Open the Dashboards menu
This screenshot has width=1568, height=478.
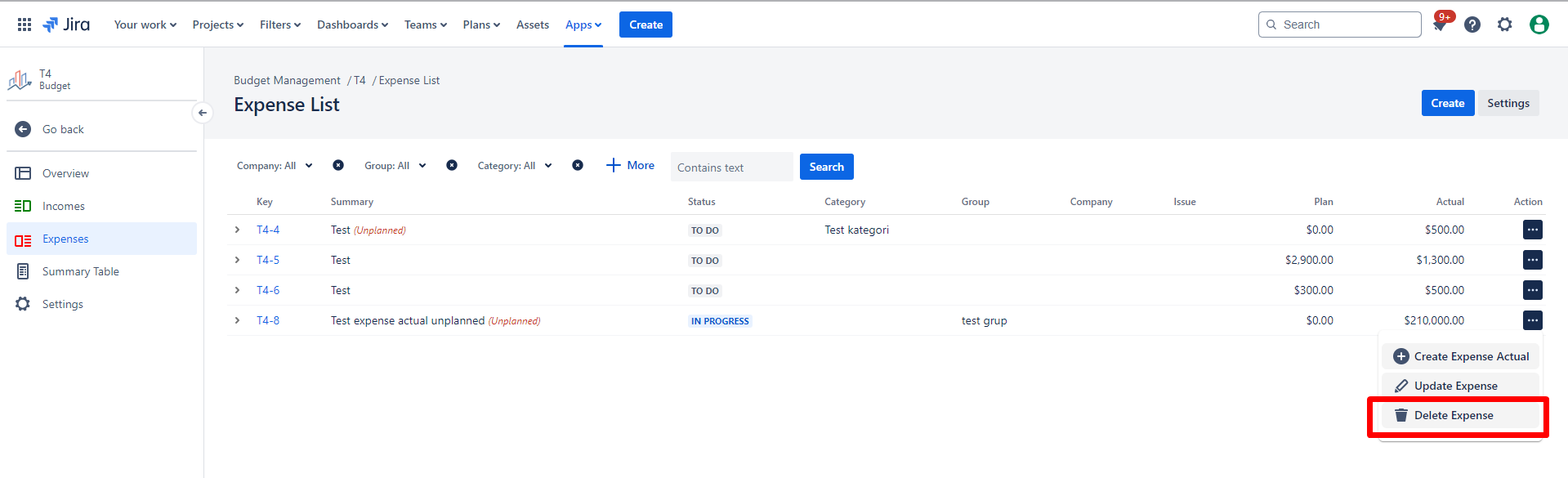pyautogui.click(x=352, y=25)
